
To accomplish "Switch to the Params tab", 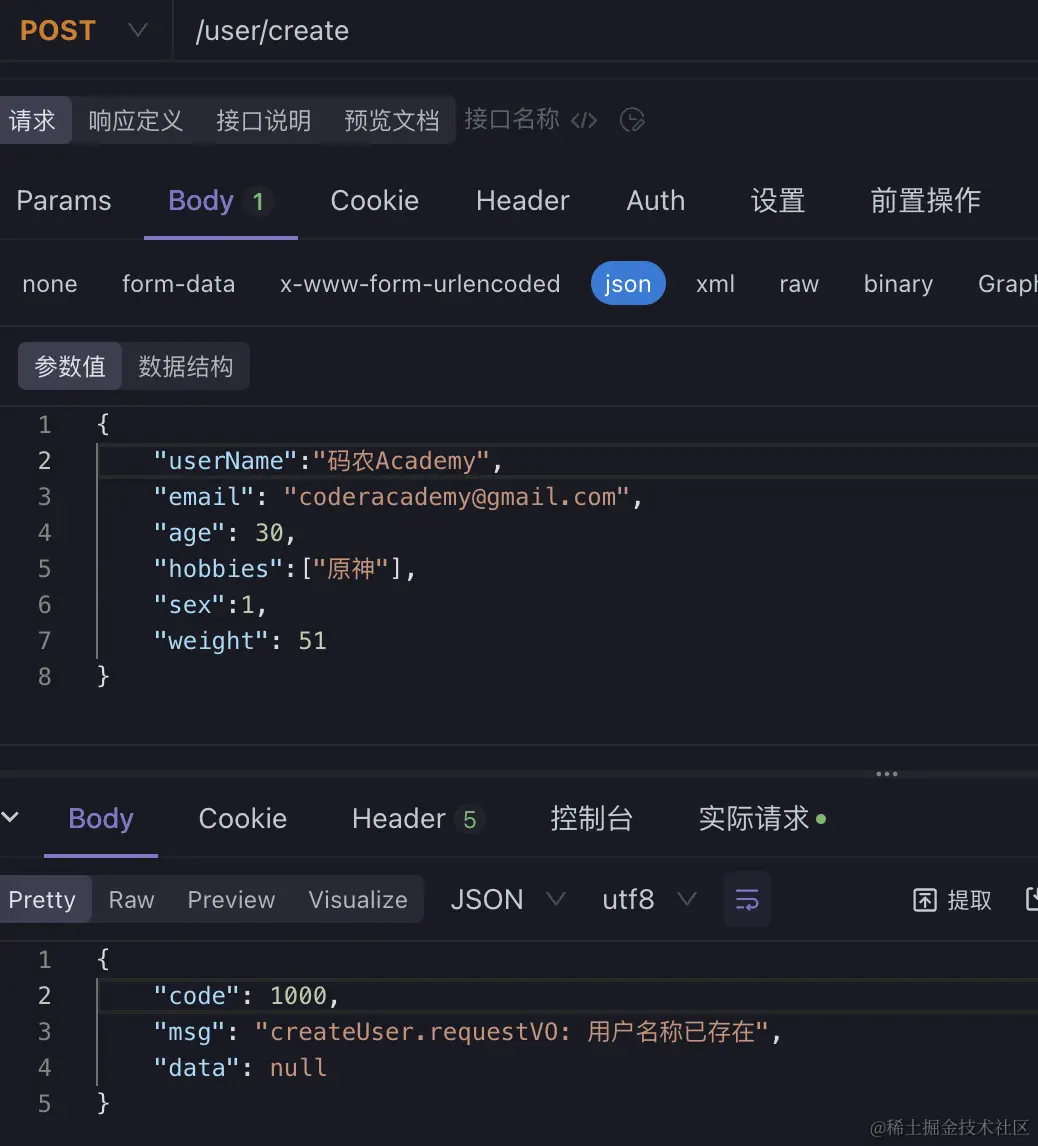I will (x=64, y=200).
